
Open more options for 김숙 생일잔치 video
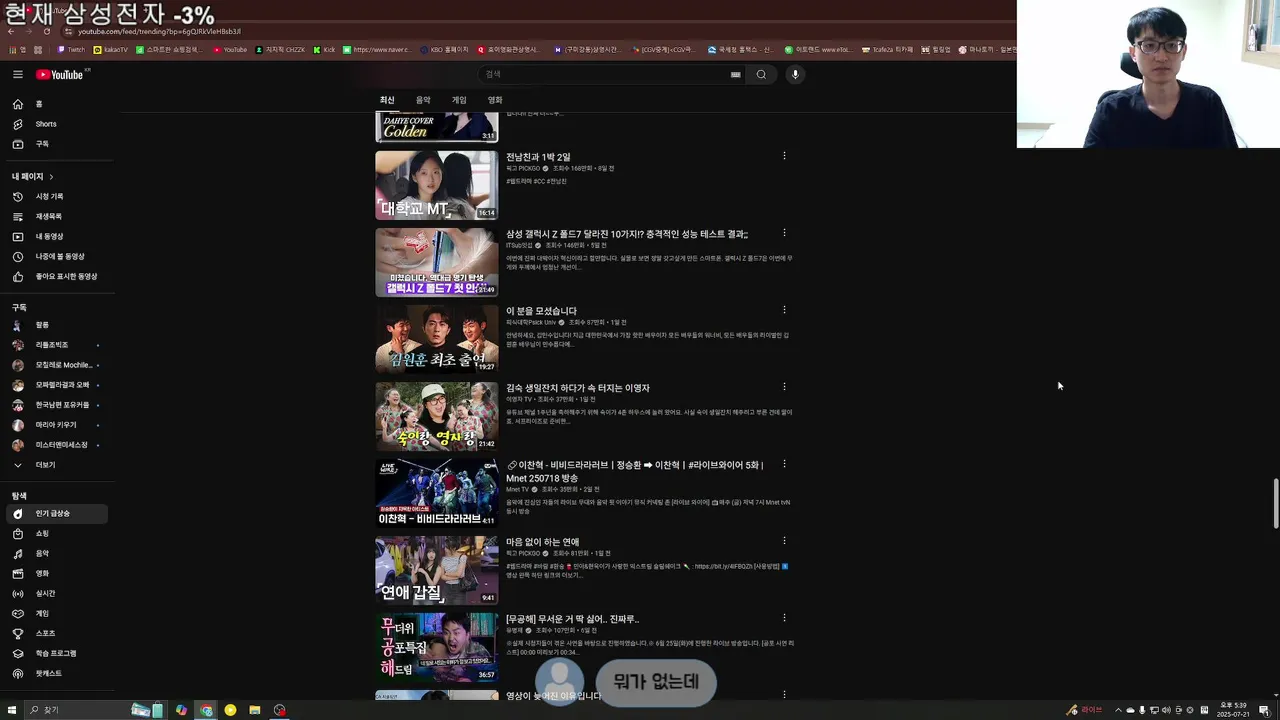coord(784,387)
